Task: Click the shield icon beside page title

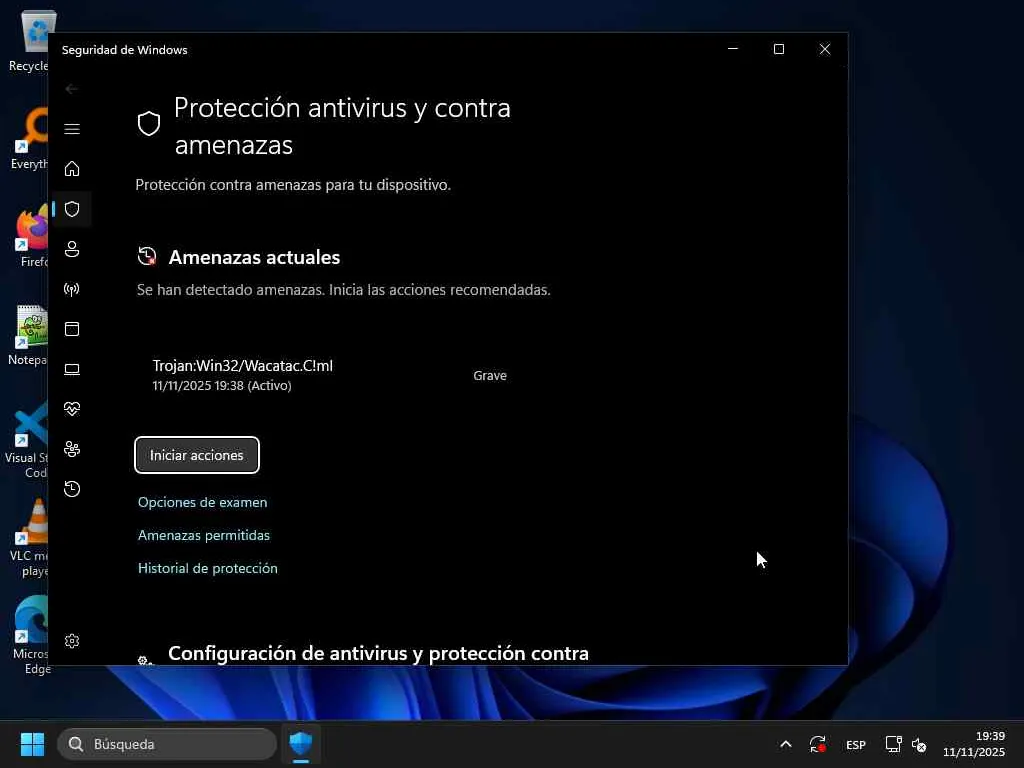Action: pos(149,123)
